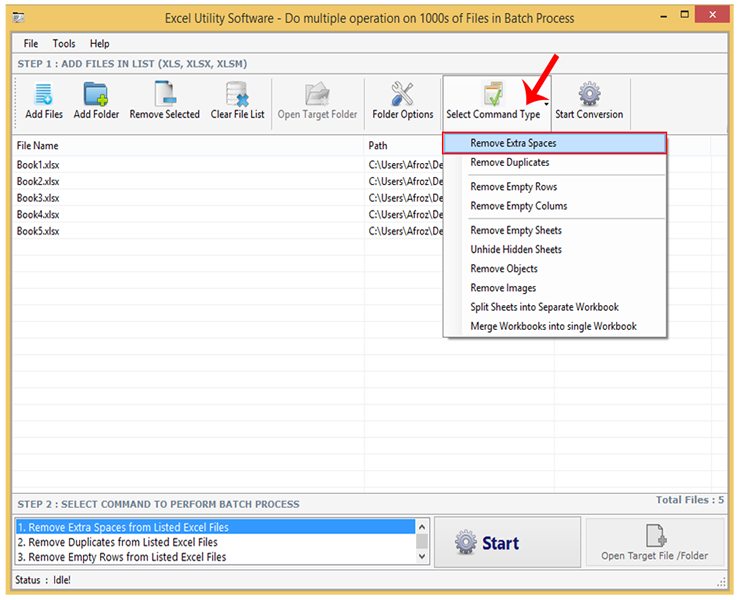
Task: Click the Remove Selected icon
Action: 165,93
